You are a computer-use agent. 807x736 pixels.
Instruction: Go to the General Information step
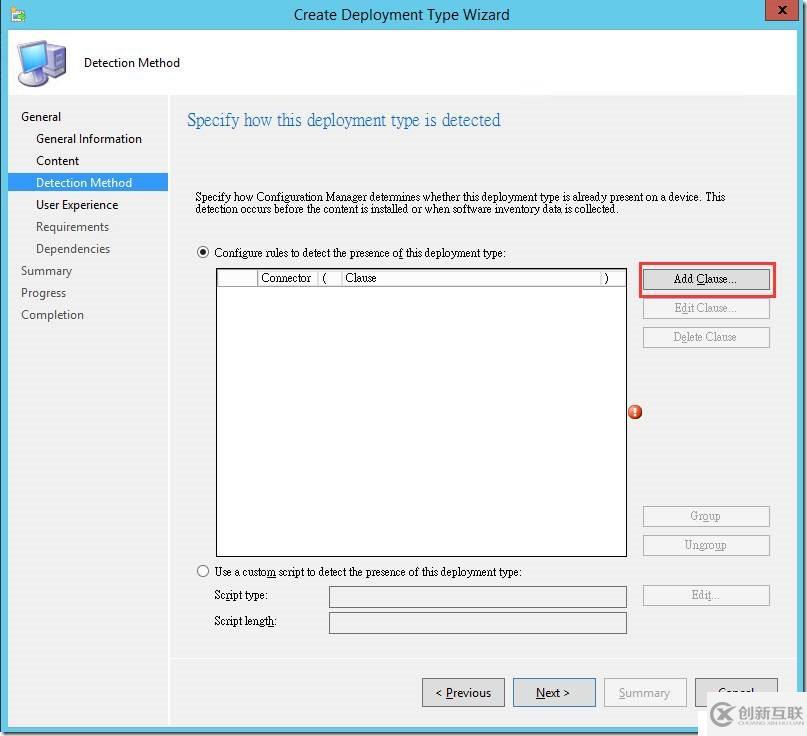89,139
